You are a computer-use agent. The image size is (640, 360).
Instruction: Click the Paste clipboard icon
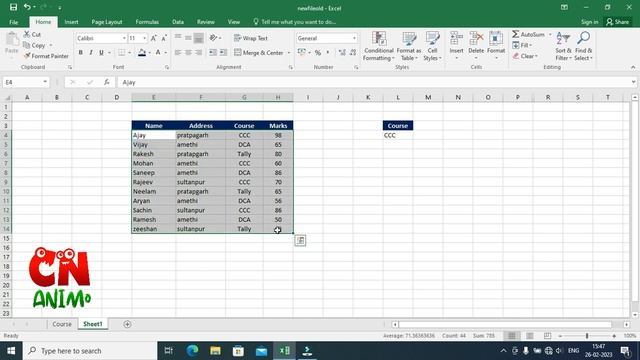[x=12, y=40]
